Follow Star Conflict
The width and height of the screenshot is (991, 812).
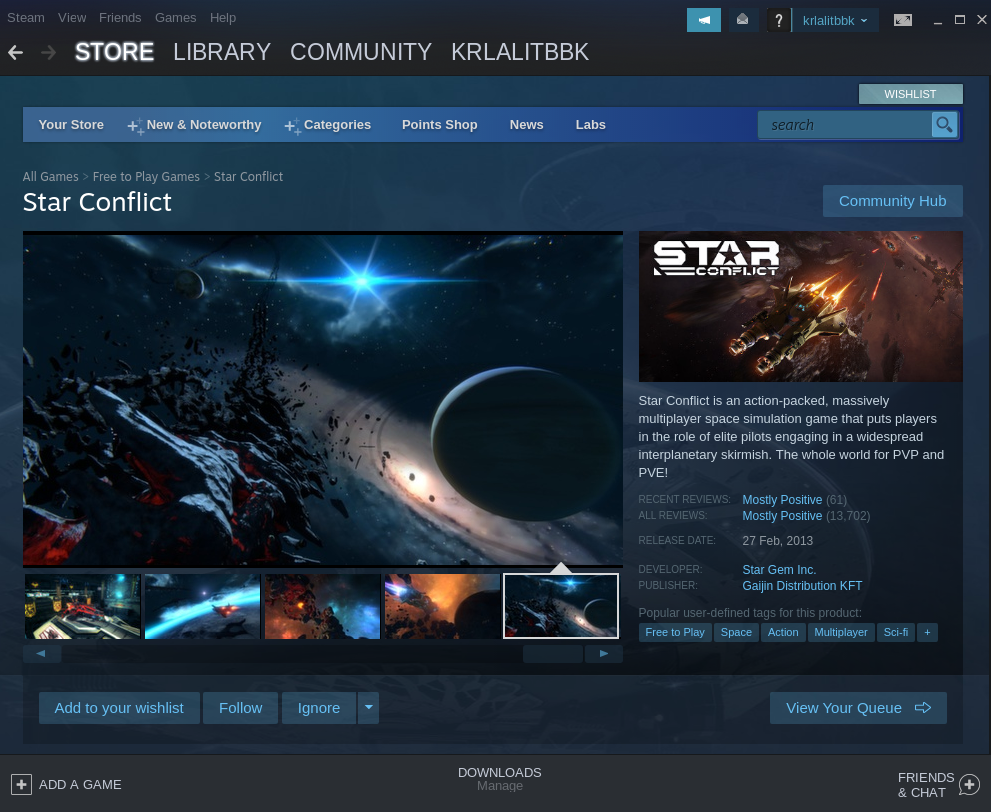(240, 707)
